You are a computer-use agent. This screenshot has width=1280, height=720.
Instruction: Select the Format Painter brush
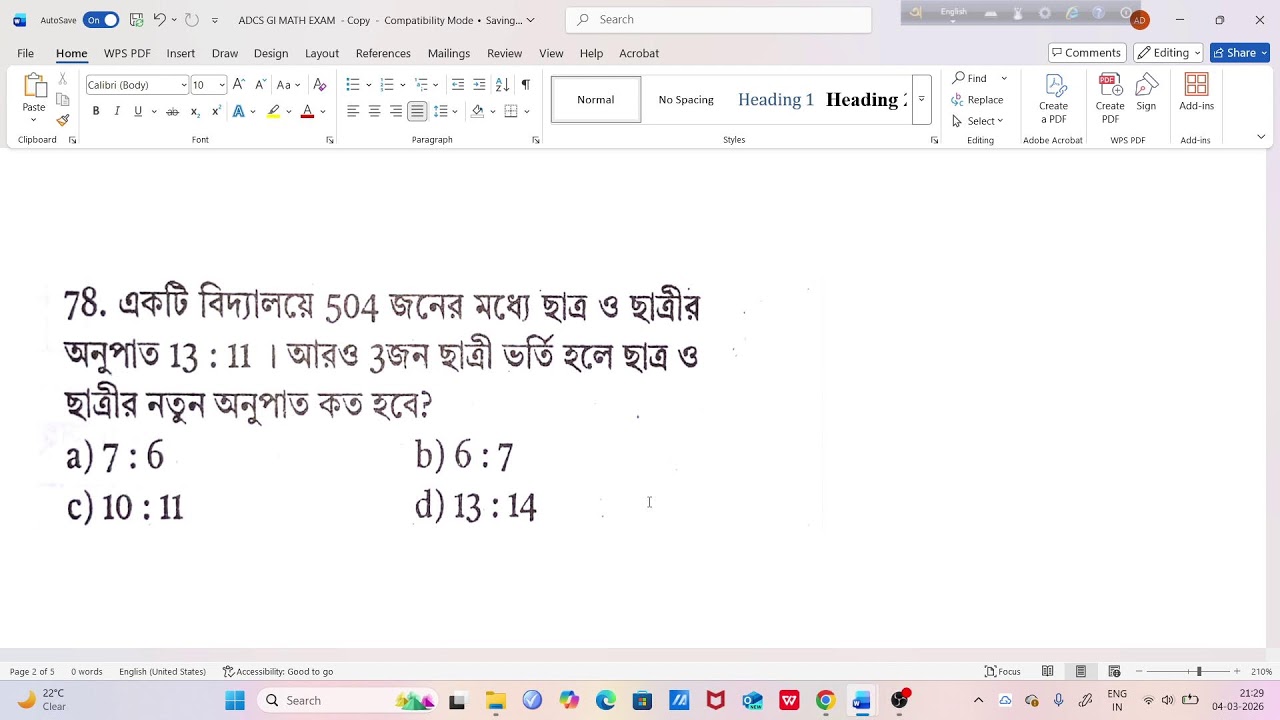click(x=63, y=120)
